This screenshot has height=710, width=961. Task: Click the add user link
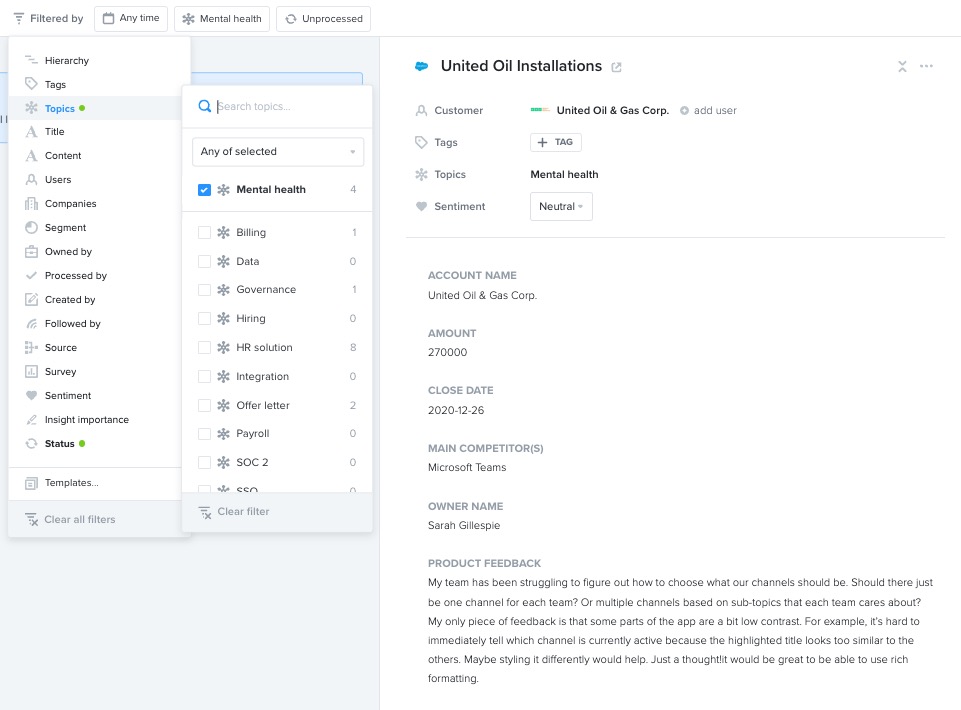click(715, 110)
